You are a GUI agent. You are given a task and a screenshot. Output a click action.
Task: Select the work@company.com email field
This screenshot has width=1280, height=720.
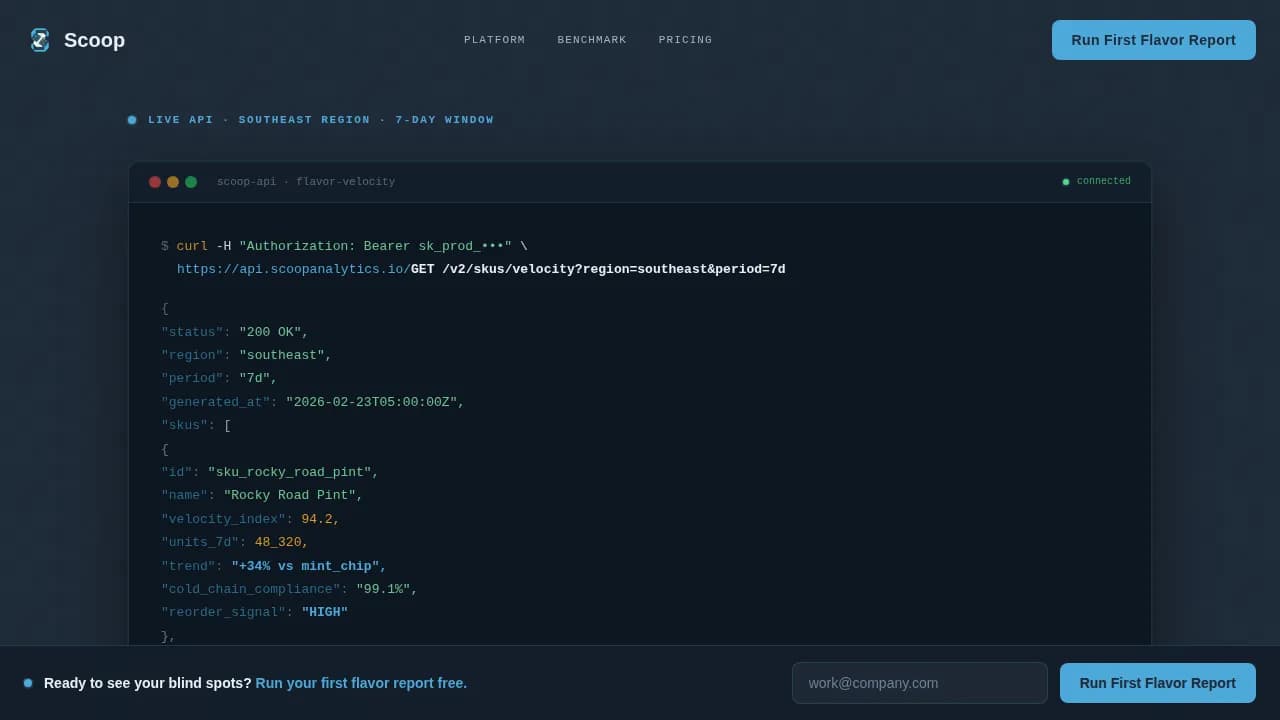[919, 683]
